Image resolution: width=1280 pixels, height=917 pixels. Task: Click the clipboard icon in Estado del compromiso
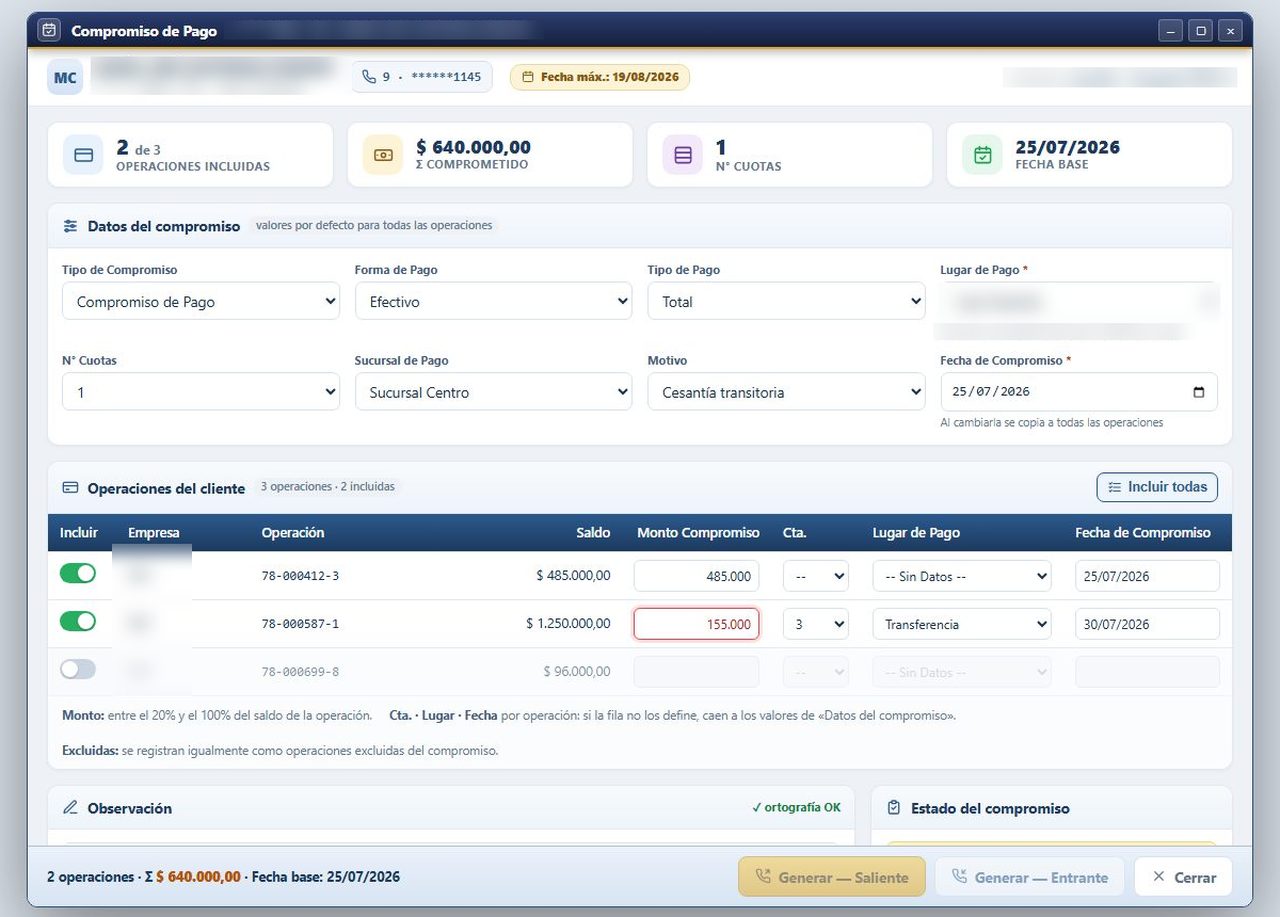coord(894,808)
